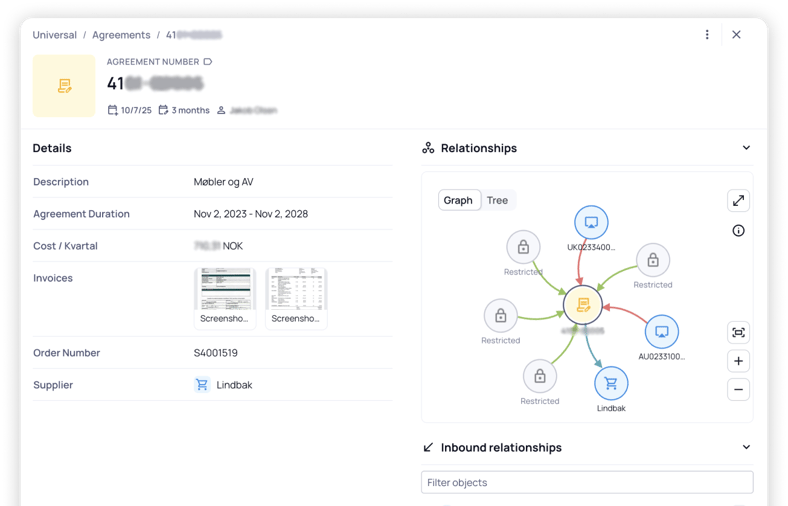
Task: Zoom out of the relationship graph
Action: tap(738, 389)
